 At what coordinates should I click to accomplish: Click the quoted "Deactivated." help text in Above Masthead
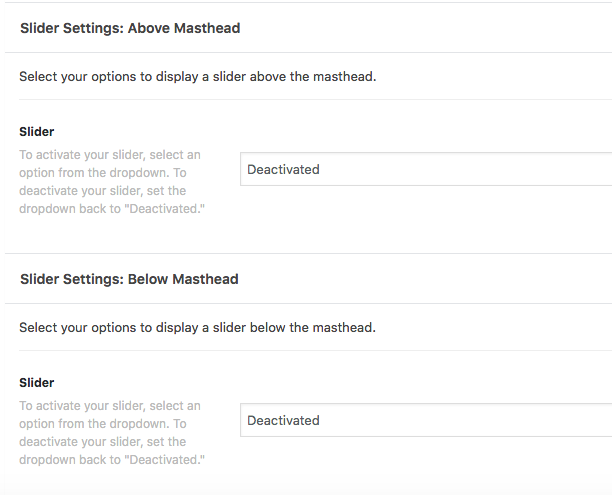click(164, 208)
